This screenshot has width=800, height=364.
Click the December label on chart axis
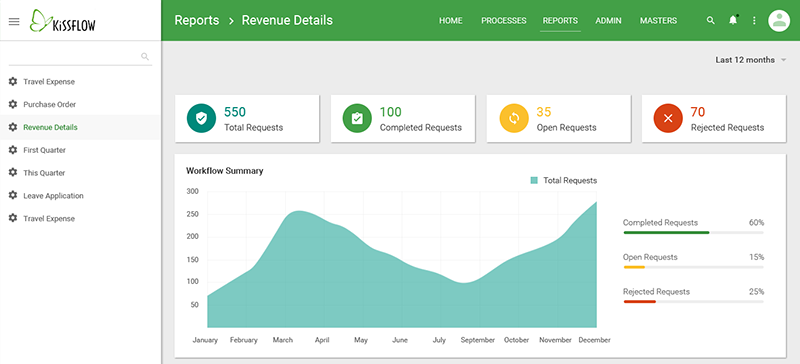[x=594, y=340]
